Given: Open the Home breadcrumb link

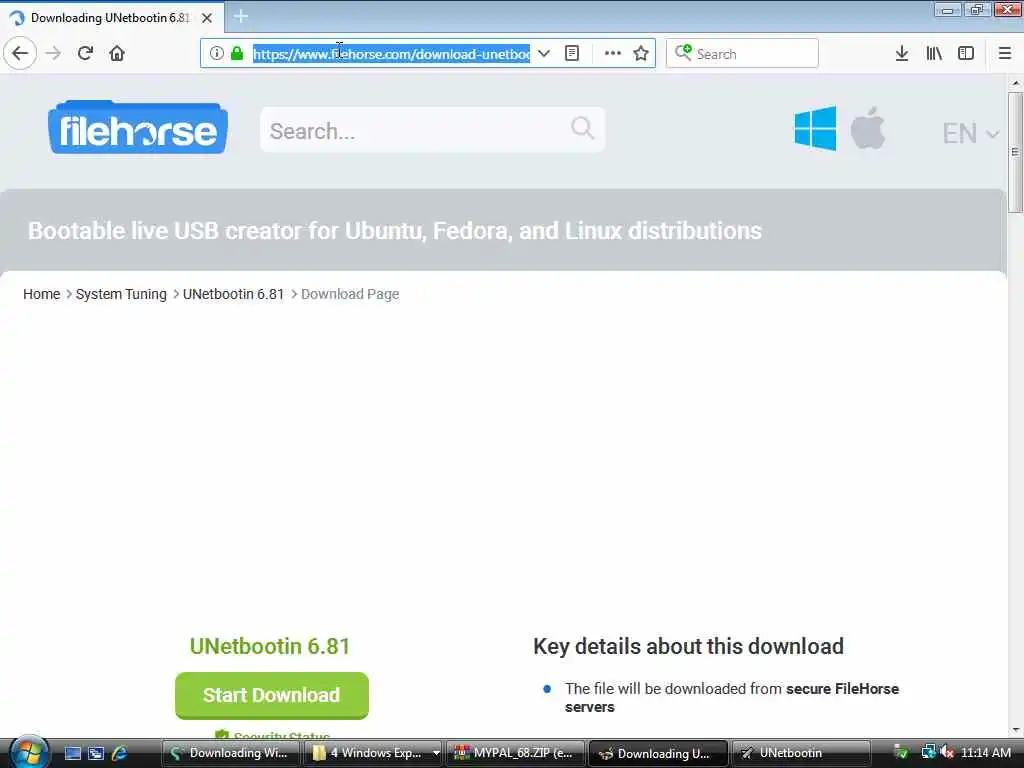Looking at the screenshot, I should tap(42, 295).
